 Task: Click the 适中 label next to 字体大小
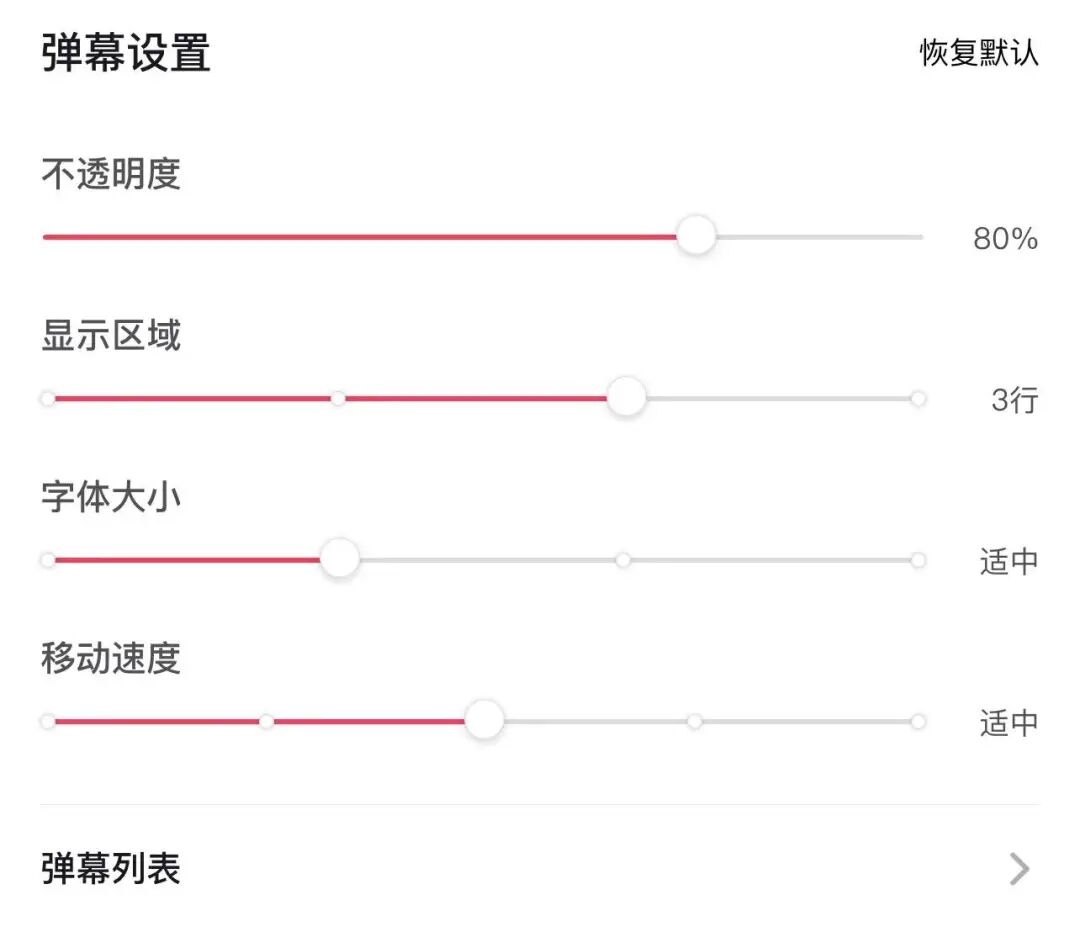click(1009, 560)
